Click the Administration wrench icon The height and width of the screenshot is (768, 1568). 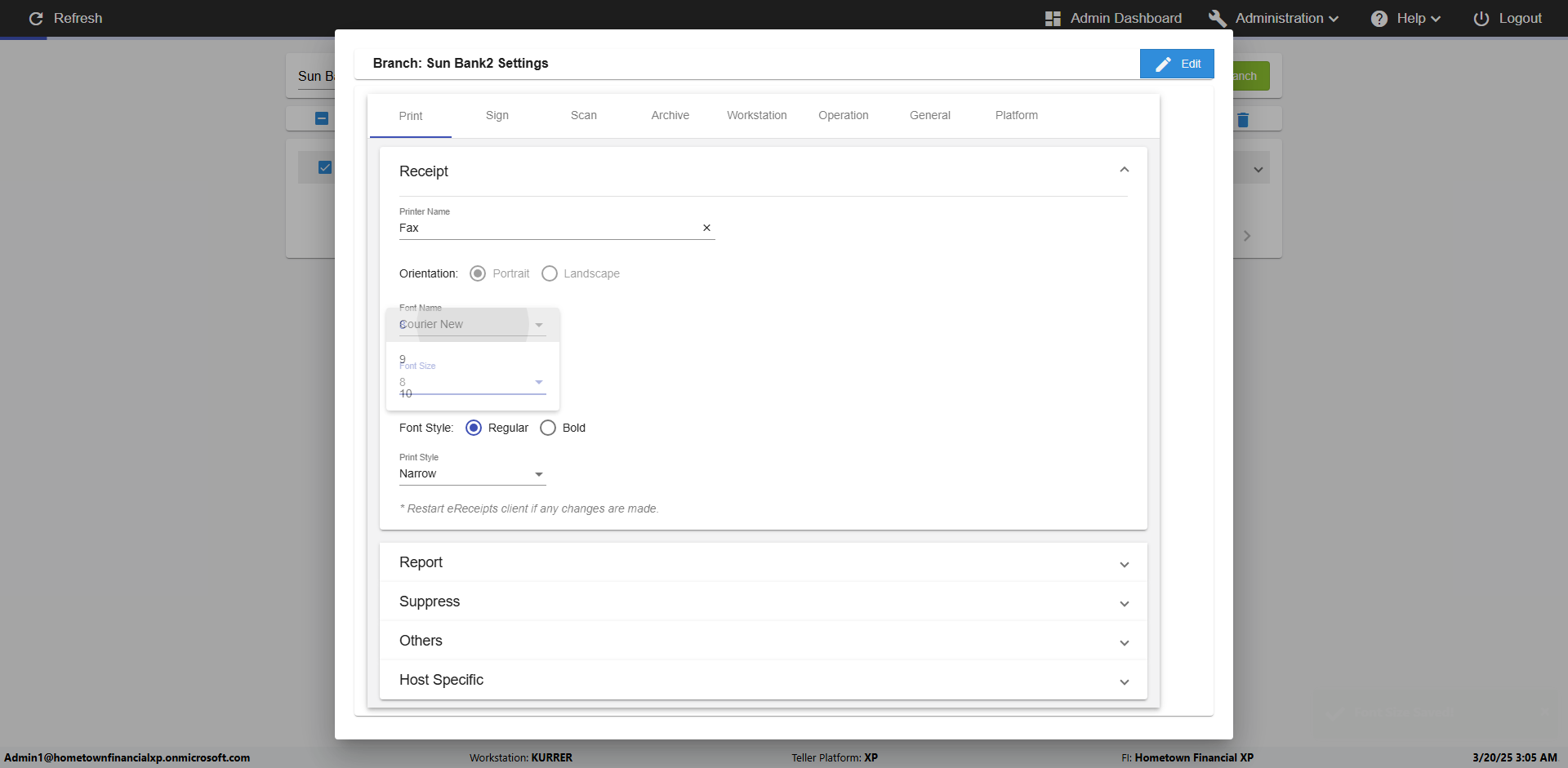1217,19
